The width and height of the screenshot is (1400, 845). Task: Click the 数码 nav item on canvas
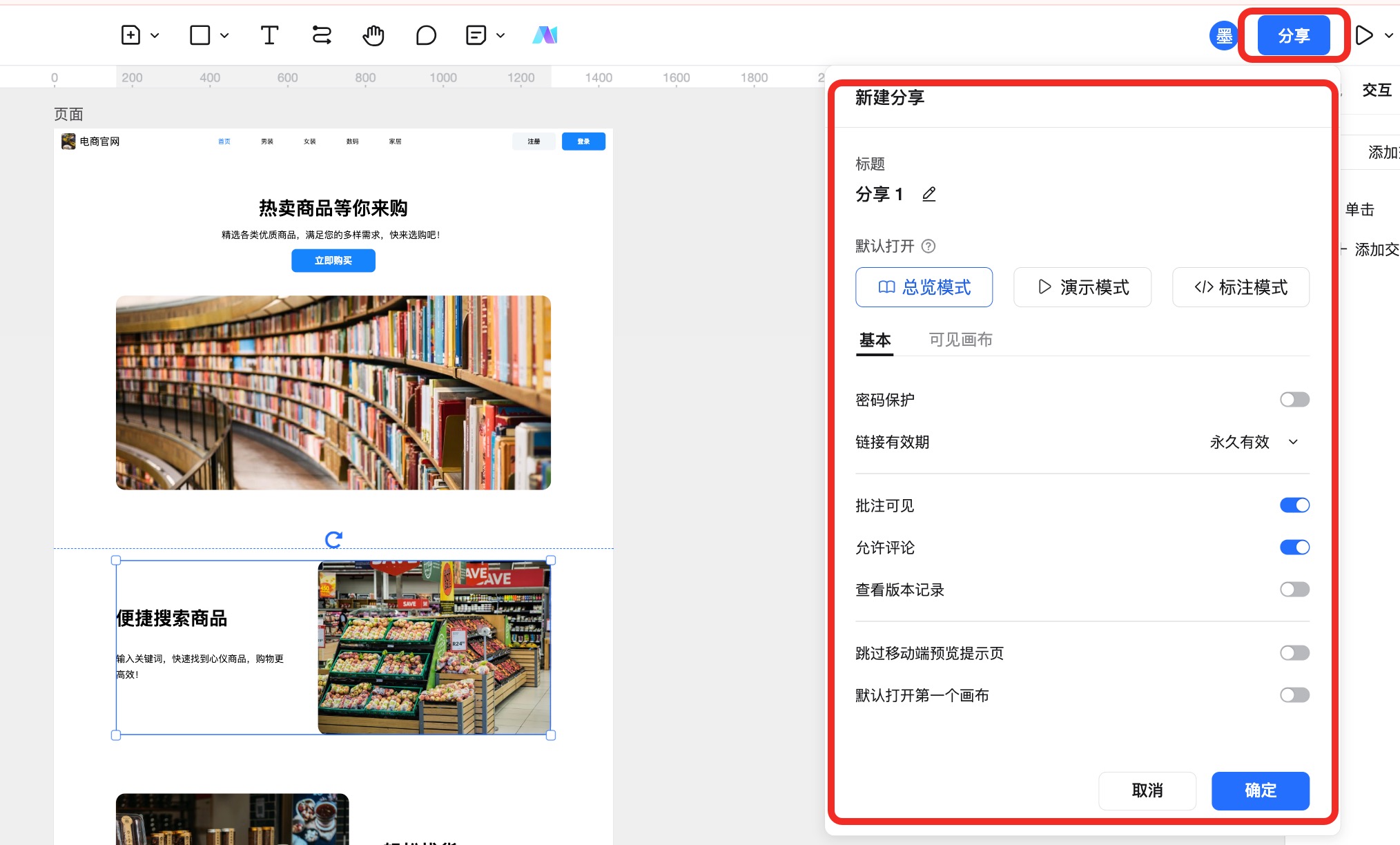click(353, 142)
